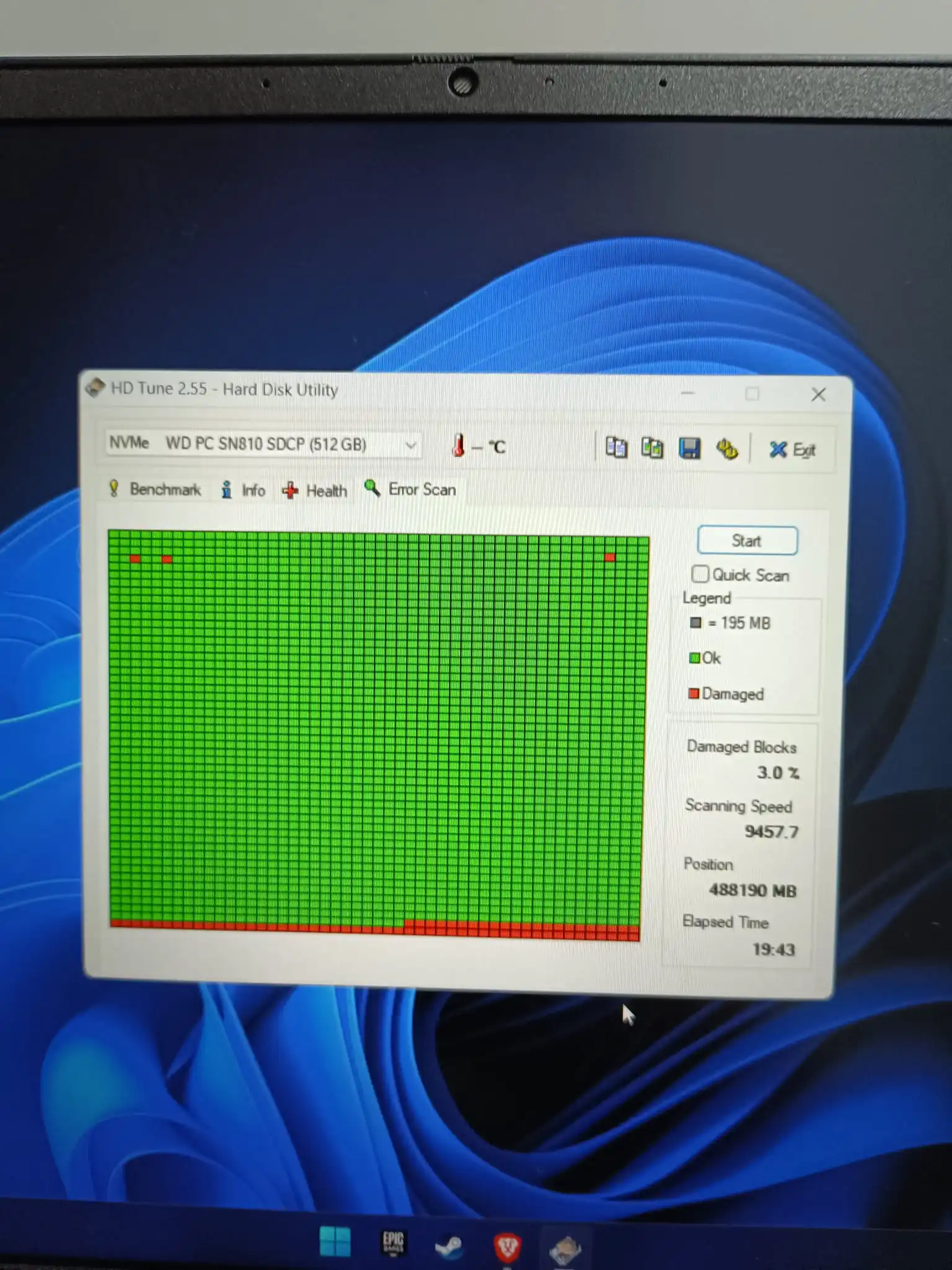Click the copy screenshot to clipboard icon
Image resolution: width=952 pixels, height=1270 pixels.
coord(652,448)
